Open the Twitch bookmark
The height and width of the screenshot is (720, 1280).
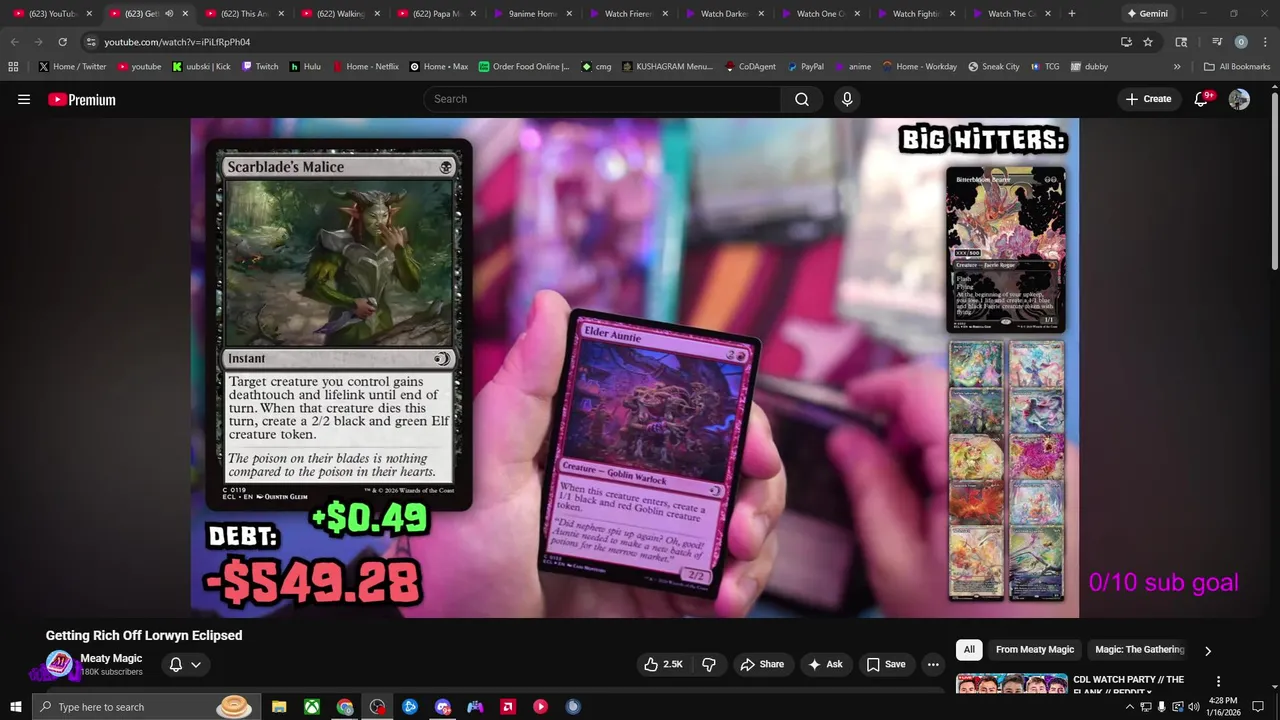click(260, 67)
